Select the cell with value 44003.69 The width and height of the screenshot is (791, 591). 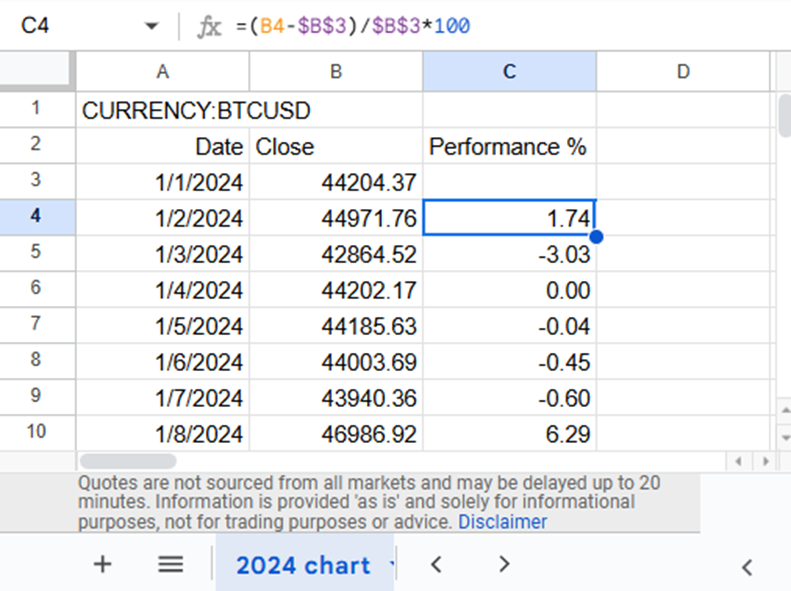click(x=336, y=362)
